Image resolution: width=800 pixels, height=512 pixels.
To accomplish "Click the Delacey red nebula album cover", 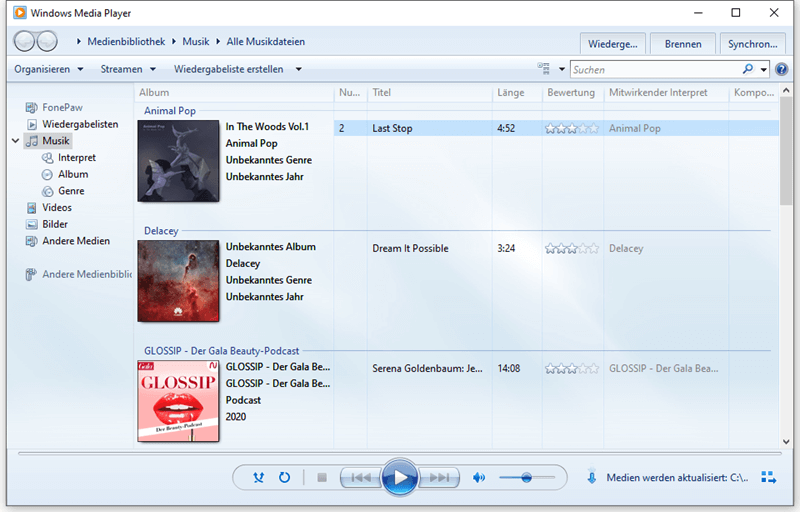I will [178, 281].
